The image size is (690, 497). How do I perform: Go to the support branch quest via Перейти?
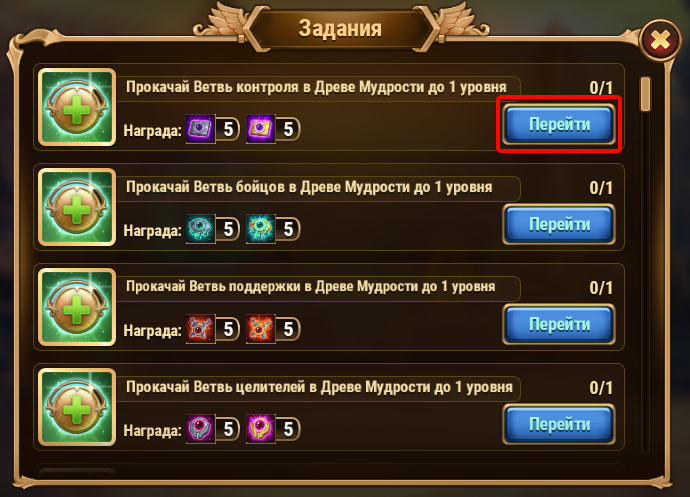pos(559,324)
